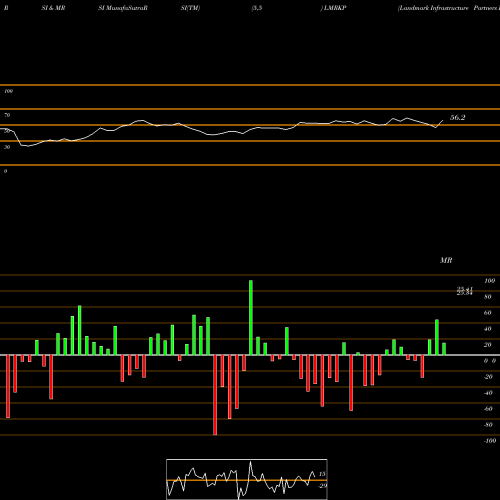Click the LMRKP ticker symbol text
This screenshot has height=500, width=500.
[x=335, y=8]
